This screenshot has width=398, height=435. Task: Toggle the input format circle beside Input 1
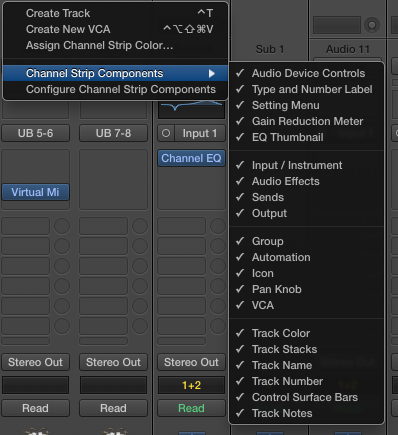166,133
